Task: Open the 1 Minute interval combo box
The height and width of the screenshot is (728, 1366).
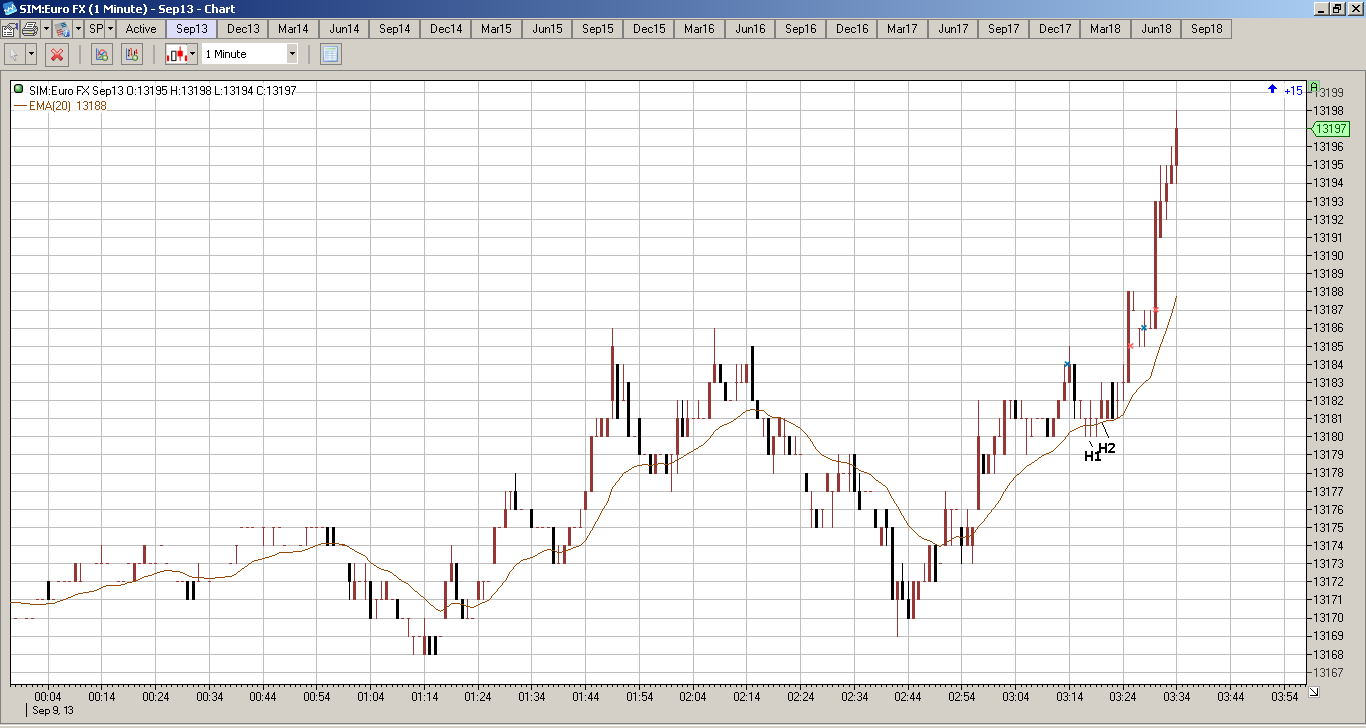Action: tap(250, 54)
